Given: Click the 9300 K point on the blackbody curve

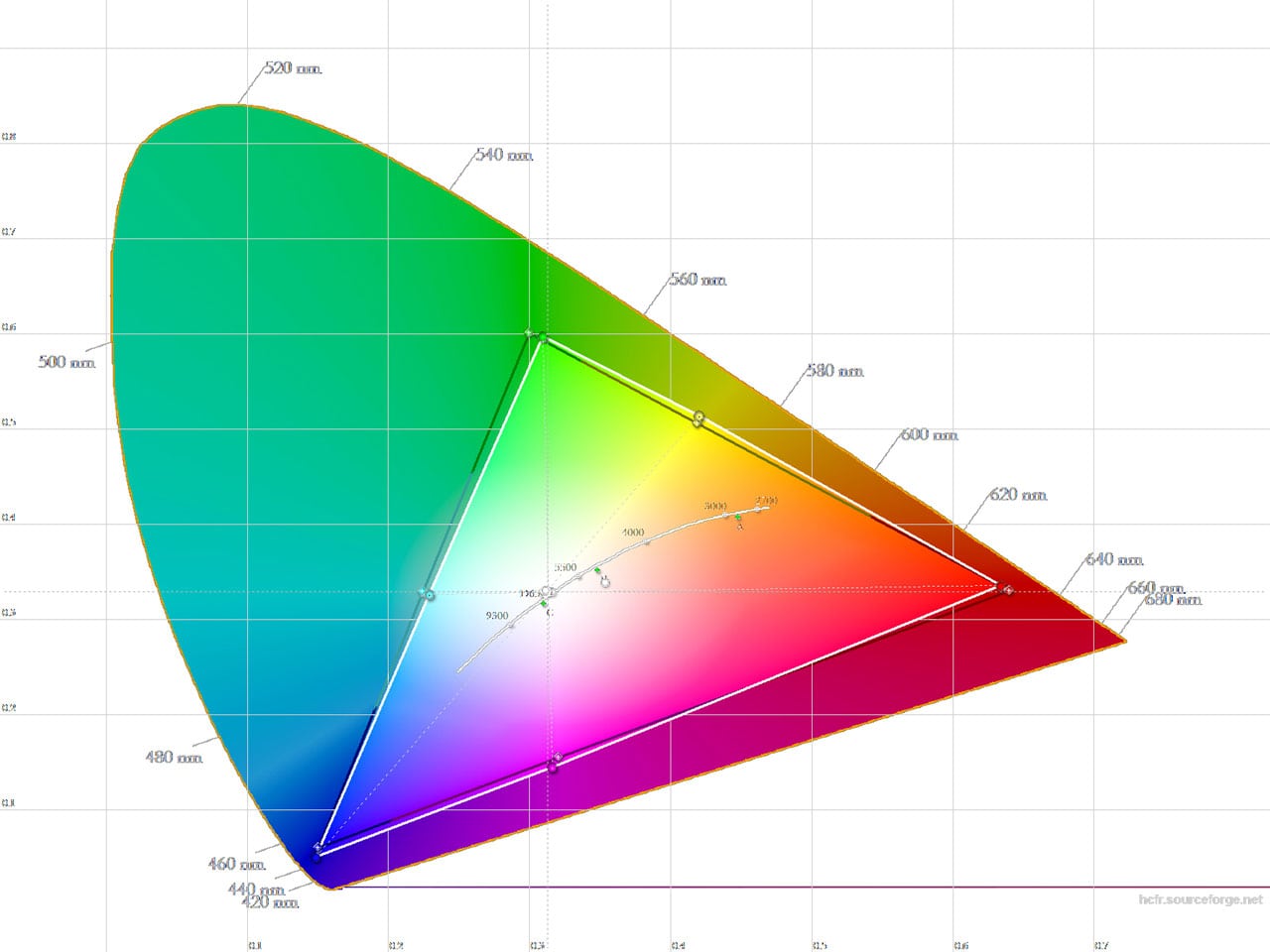Looking at the screenshot, I should pyautogui.click(x=511, y=626).
